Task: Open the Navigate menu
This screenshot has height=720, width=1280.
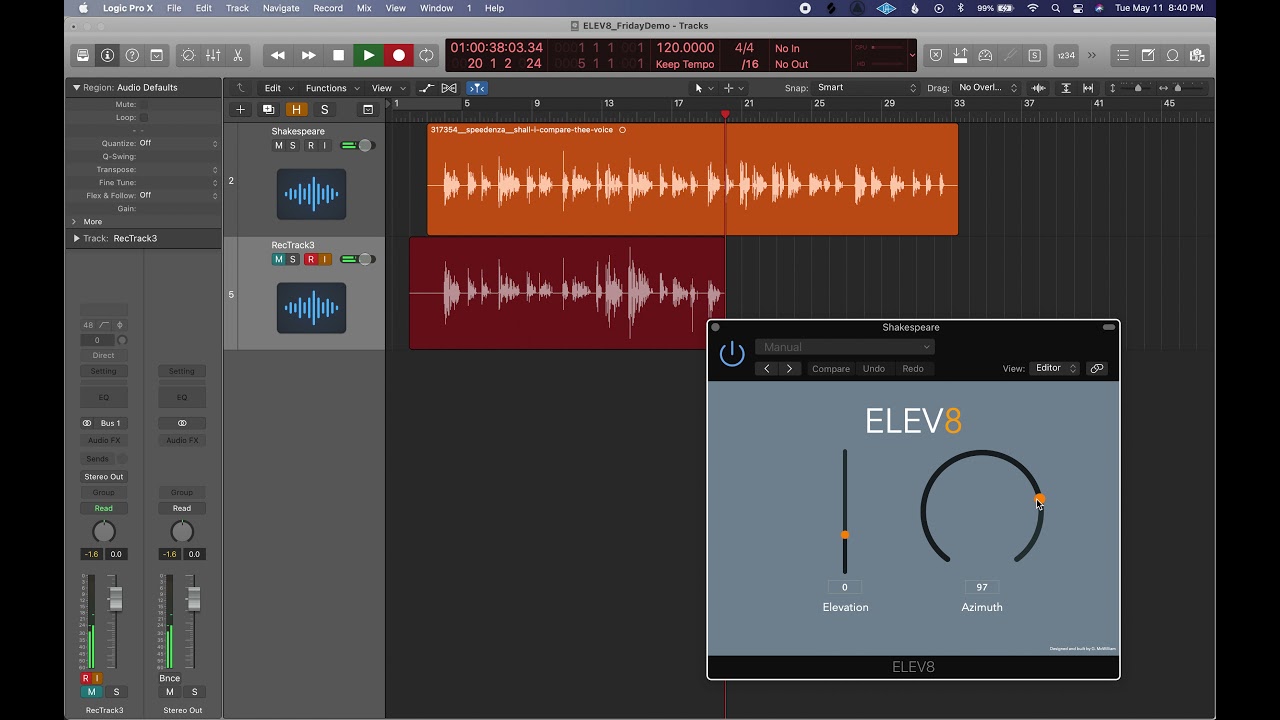Action: coord(280,8)
